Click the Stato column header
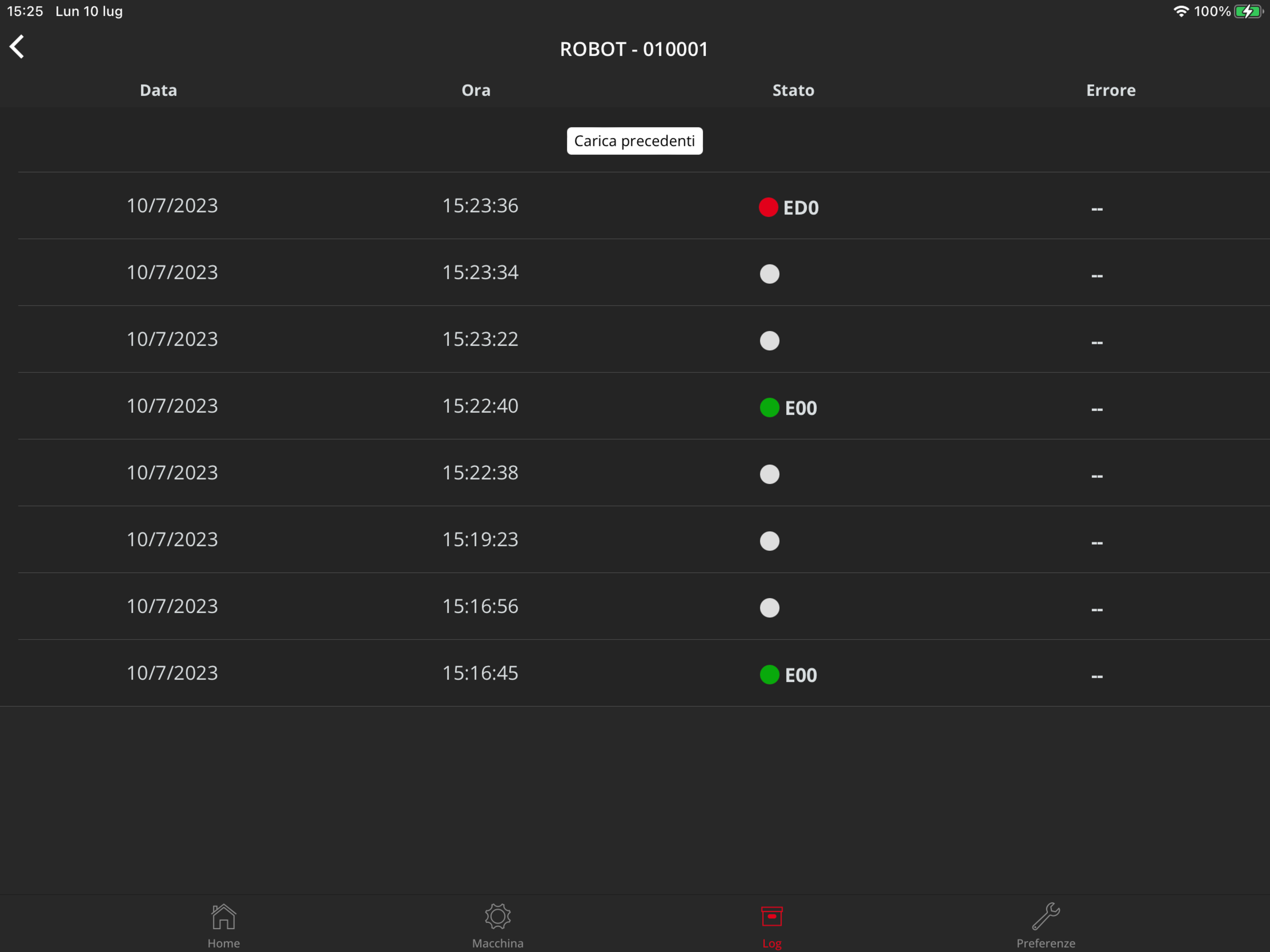 click(x=794, y=90)
